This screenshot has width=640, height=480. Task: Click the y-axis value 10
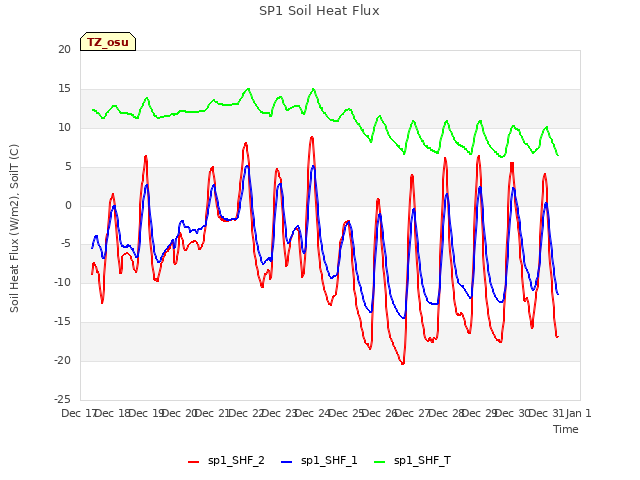point(64,127)
